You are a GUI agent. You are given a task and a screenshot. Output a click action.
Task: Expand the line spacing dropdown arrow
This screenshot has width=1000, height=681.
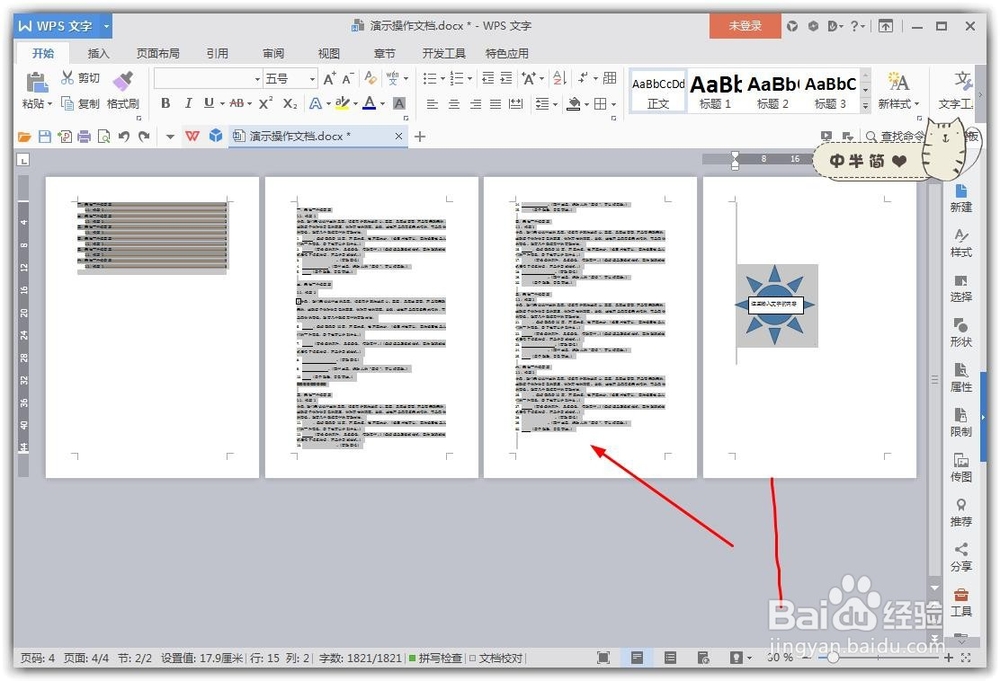click(x=555, y=103)
